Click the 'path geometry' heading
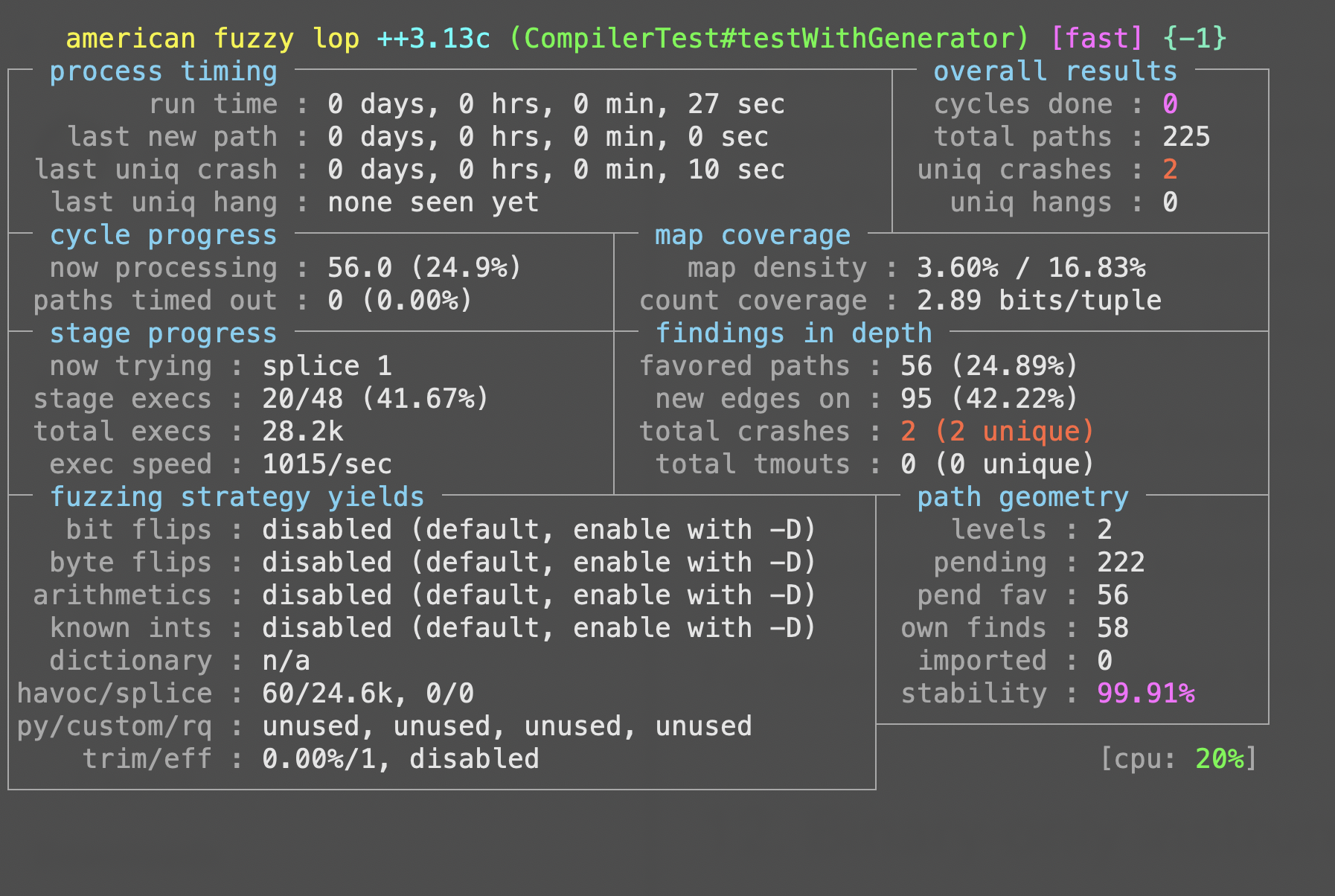 tap(1022, 497)
